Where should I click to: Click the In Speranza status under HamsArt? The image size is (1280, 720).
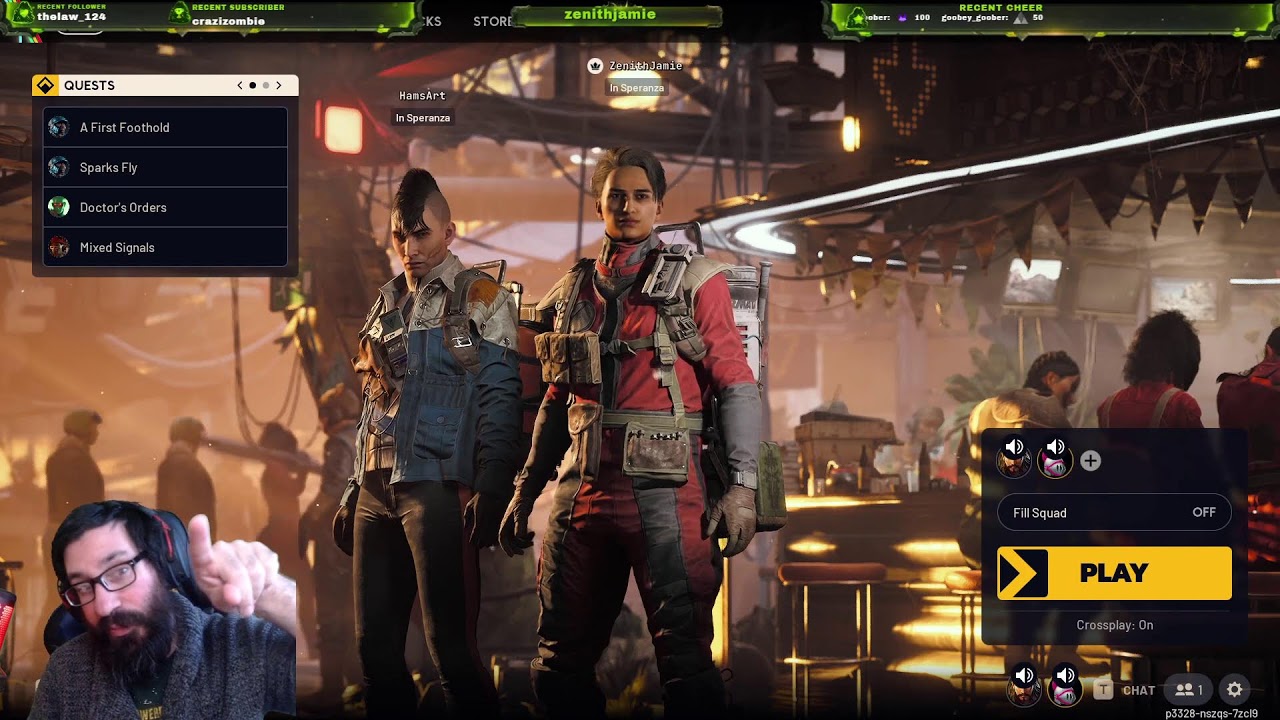point(422,118)
